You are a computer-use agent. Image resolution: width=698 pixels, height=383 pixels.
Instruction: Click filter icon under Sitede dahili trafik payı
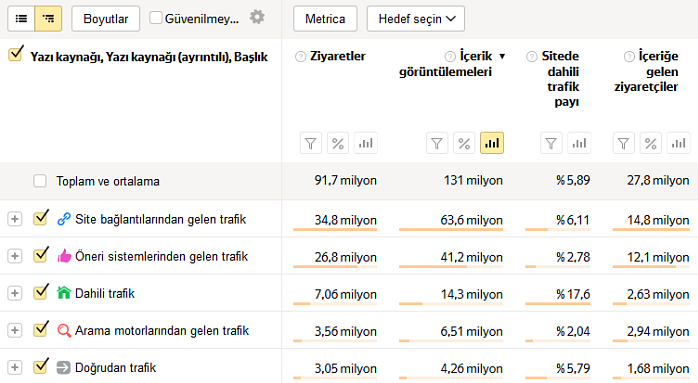551,143
